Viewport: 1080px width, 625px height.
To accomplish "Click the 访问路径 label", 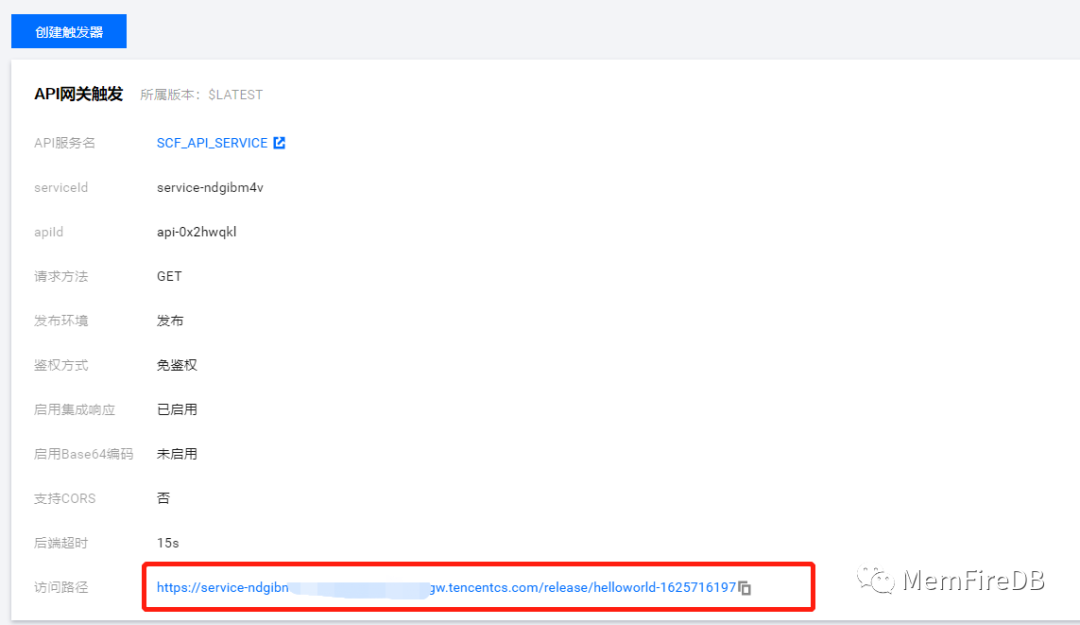I will [x=61, y=588].
